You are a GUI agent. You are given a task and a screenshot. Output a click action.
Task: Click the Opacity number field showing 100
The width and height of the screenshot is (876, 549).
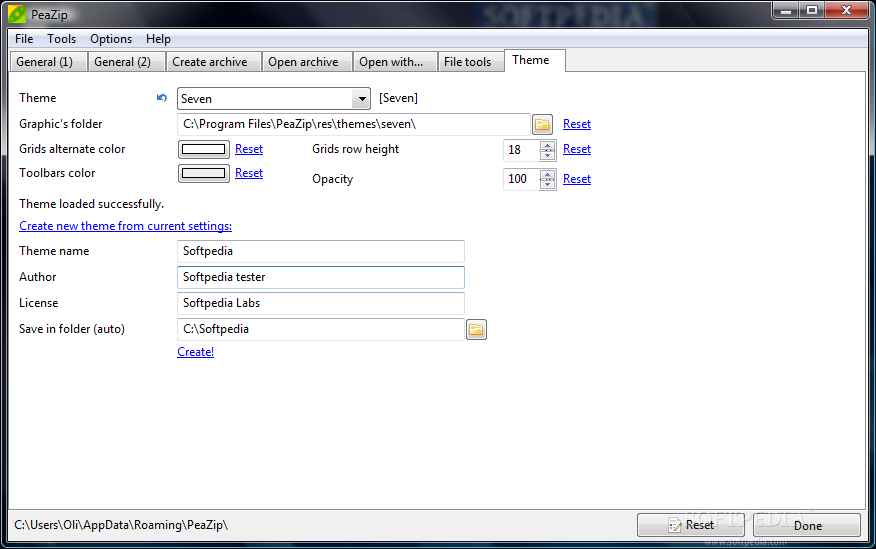pyautogui.click(x=521, y=179)
